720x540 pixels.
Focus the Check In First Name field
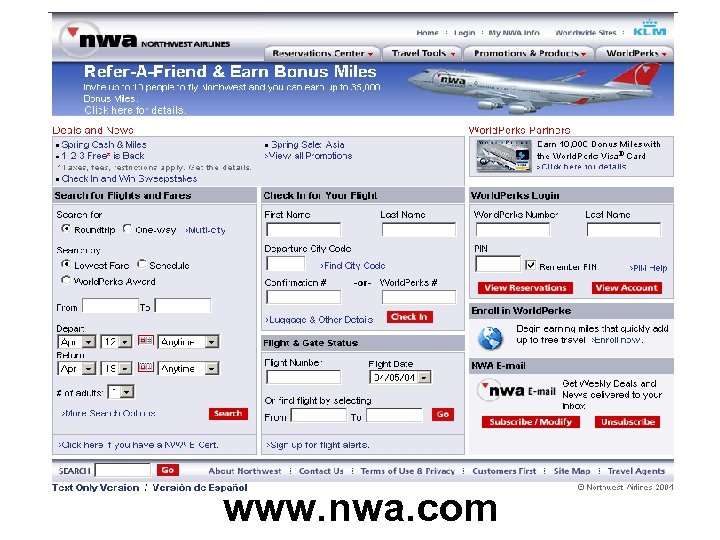point(304,230)
